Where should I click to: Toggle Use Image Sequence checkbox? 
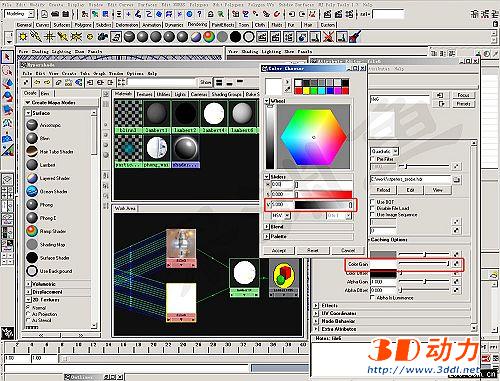(x=372, y=214)
